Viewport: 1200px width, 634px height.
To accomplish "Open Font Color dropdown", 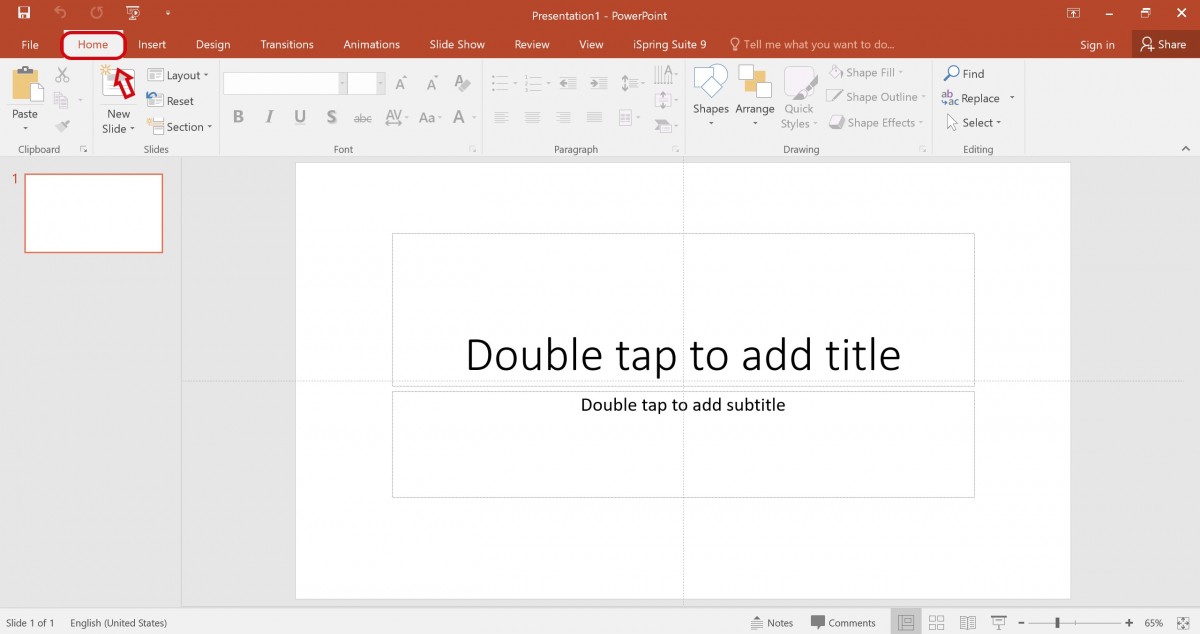I will (464, 117).
